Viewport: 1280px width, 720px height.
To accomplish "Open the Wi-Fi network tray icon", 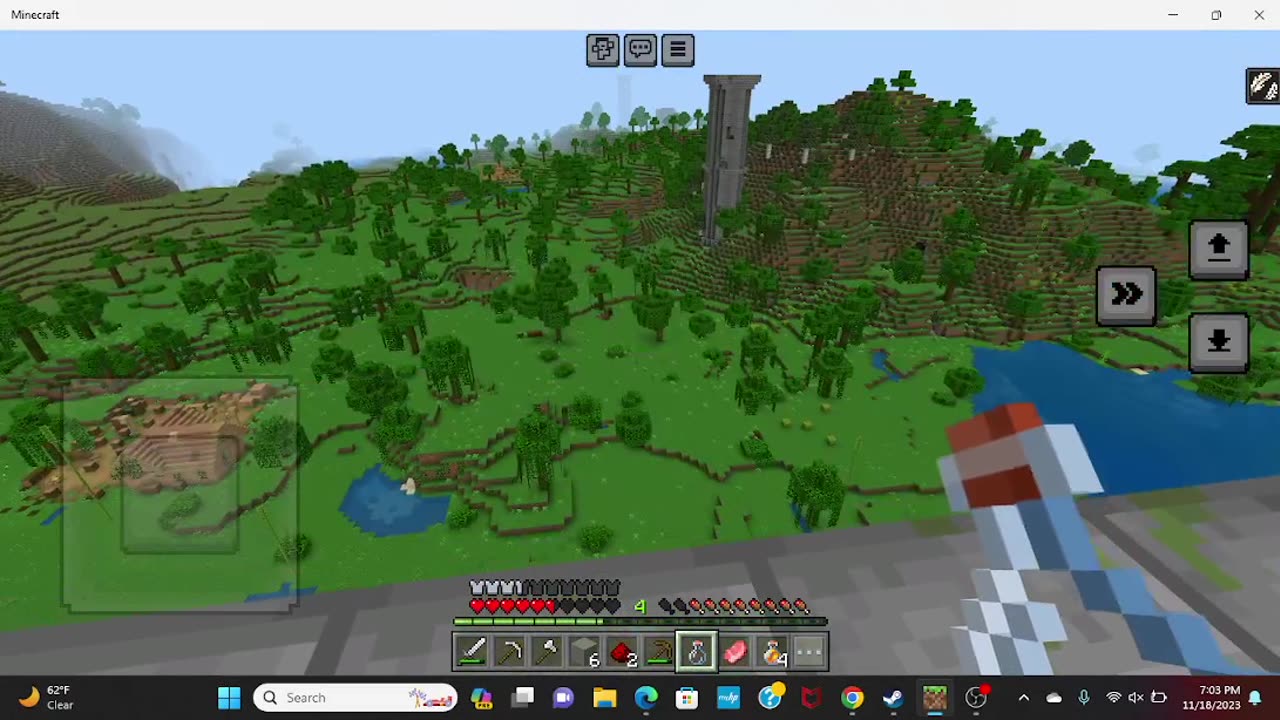I will coord(1113,698).
